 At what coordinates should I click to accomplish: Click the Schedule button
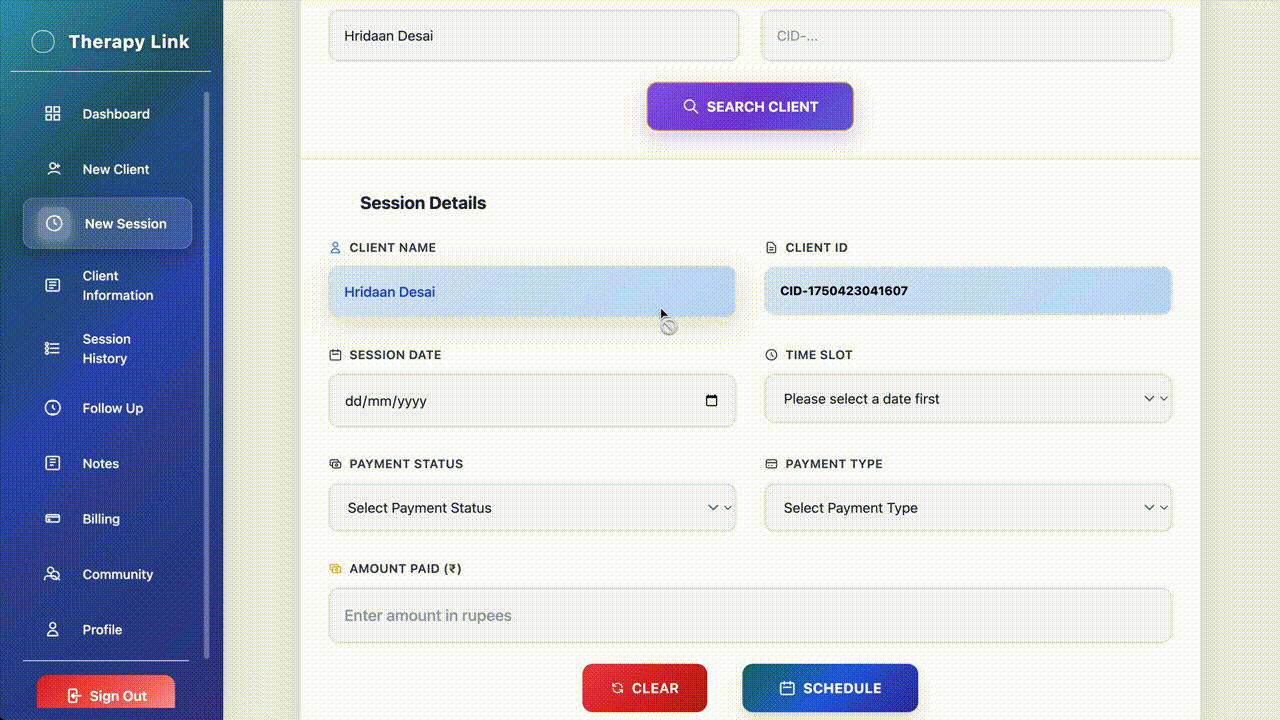[x=829, y=688]
